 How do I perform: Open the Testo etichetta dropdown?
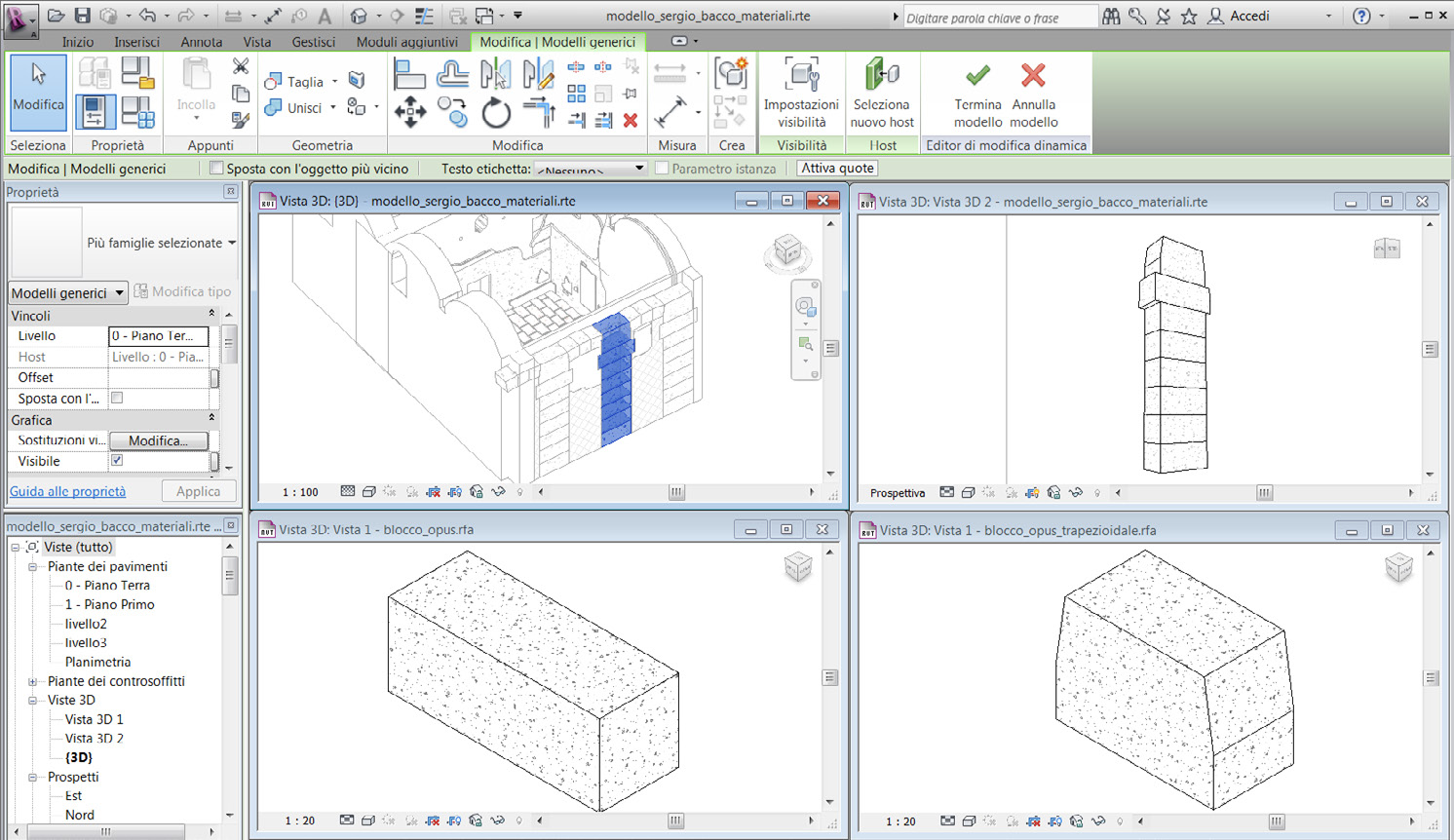tap(591, 169)
